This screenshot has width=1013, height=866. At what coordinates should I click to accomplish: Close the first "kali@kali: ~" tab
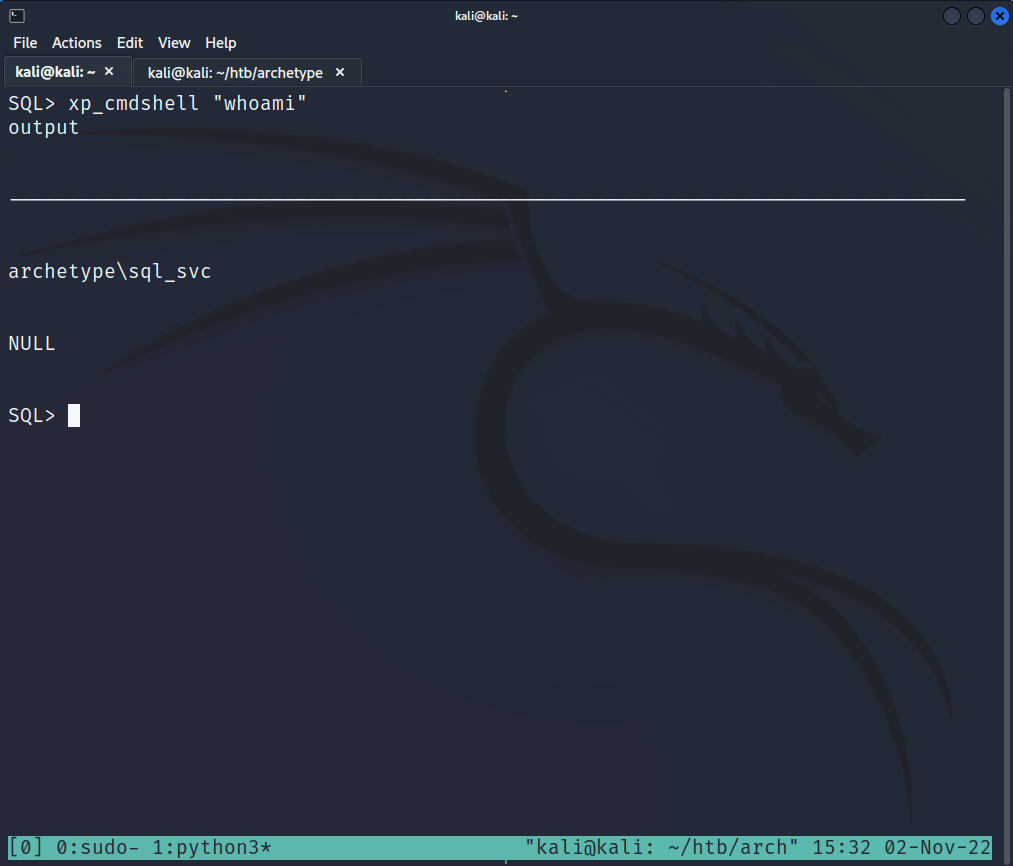109,72
